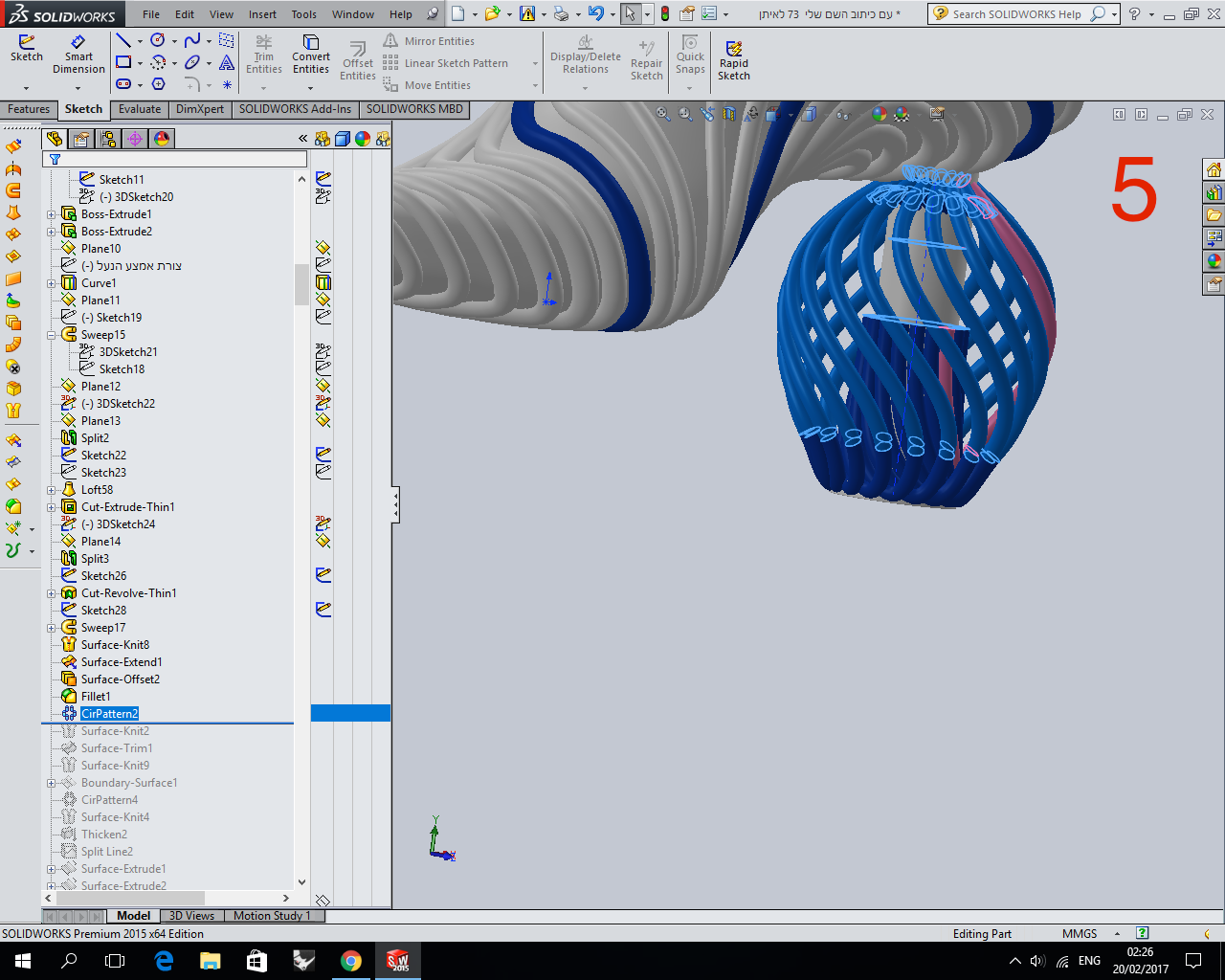
Task: Expand the Cut-Revolve-Thin1 node
Action: (x=51, y=593)
